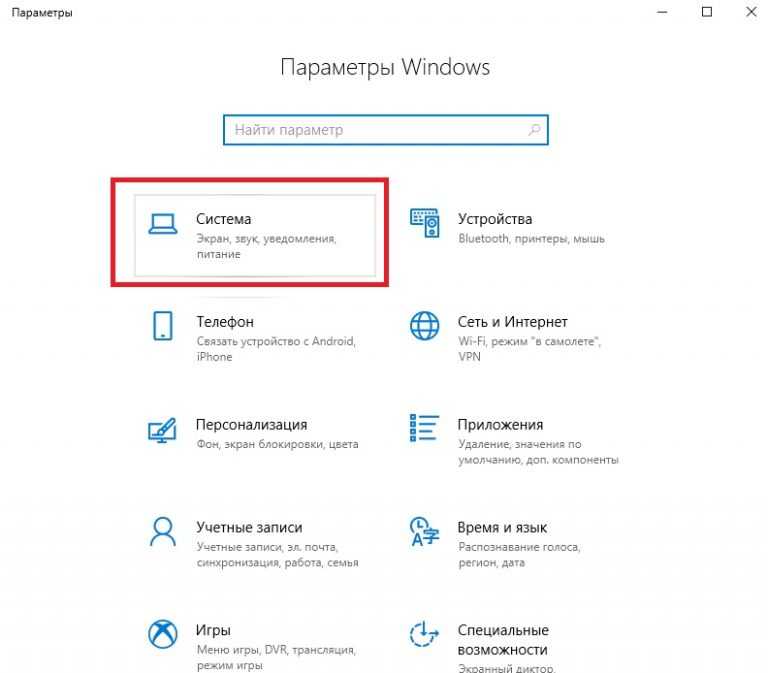Click the Специальные возможности icon
Viewport: 768px width, 673px height.
(x=424, y=634)
